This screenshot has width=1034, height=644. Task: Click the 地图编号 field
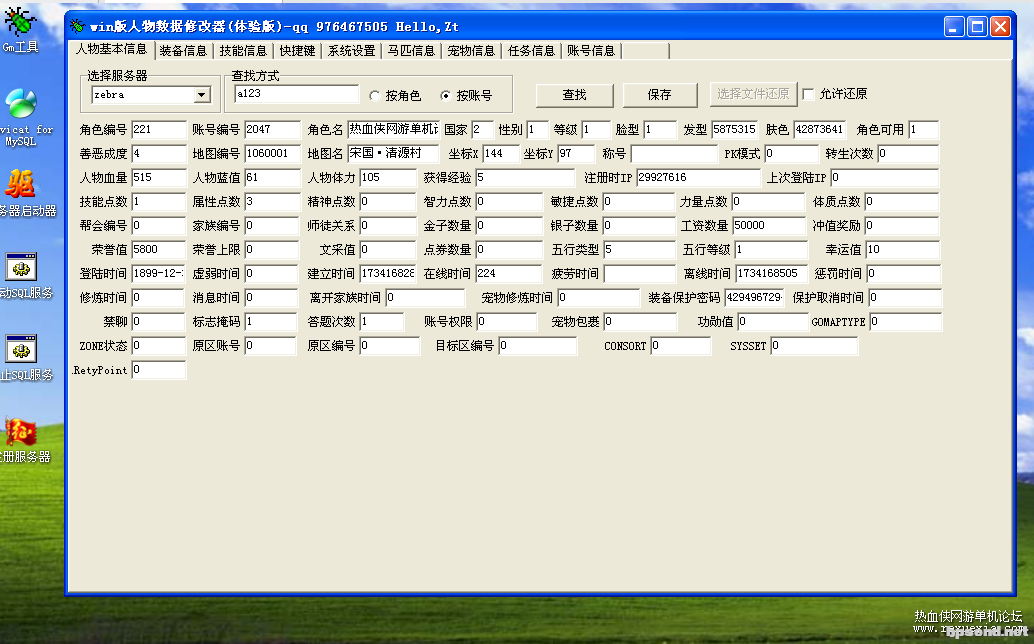click(272, 154)
